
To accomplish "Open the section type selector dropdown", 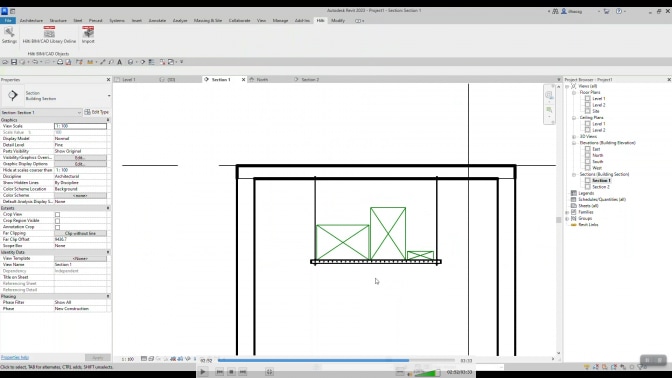I will pyautogui.click(x=109, y=96).
